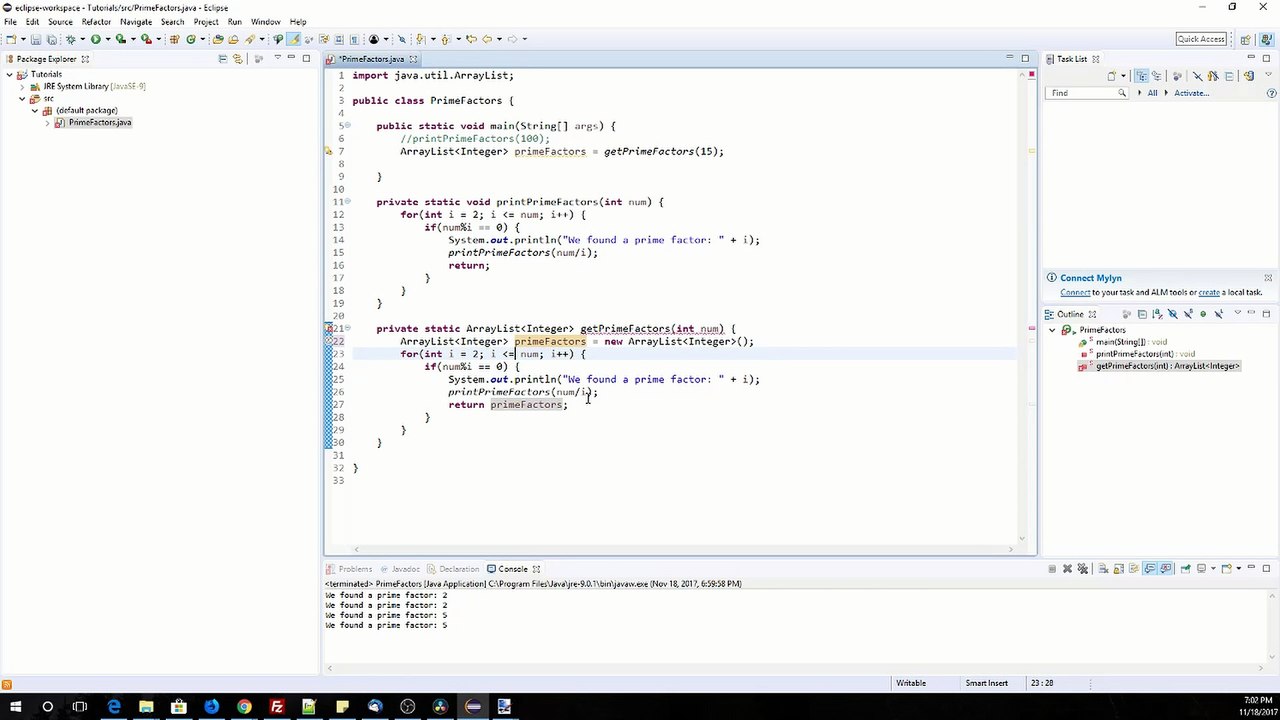This screenshot has height=720, width=1280.
Task: Click the create link for local task
Action: pos(1209,292)
